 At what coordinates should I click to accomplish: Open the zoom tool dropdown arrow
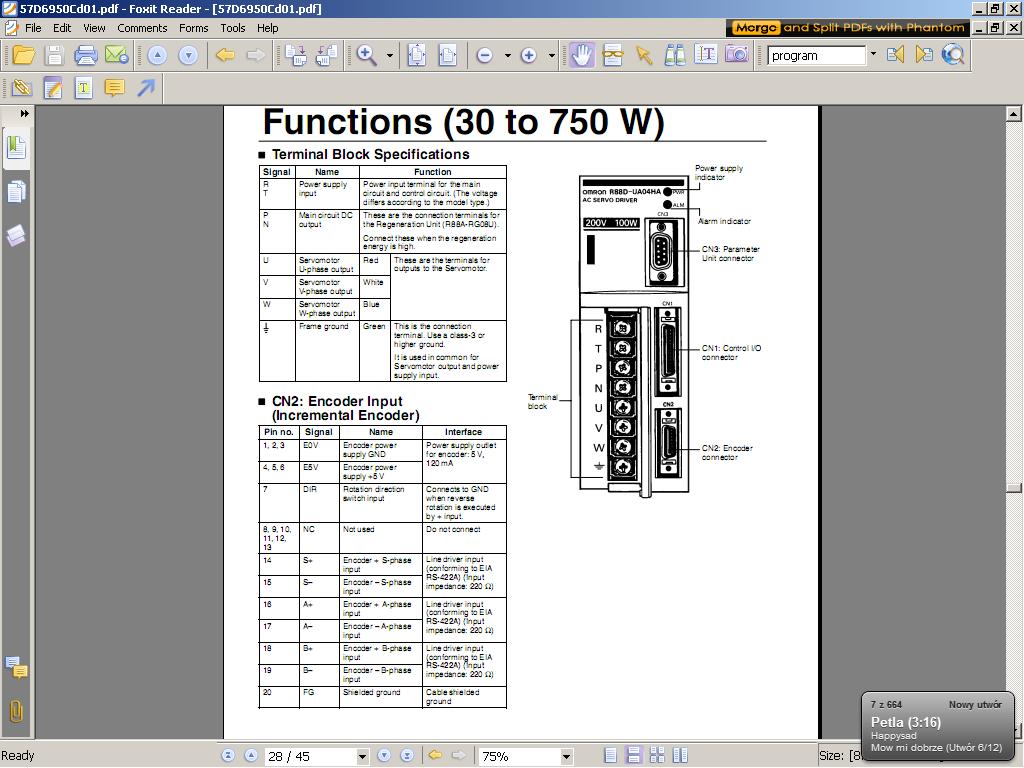[390, 56]
